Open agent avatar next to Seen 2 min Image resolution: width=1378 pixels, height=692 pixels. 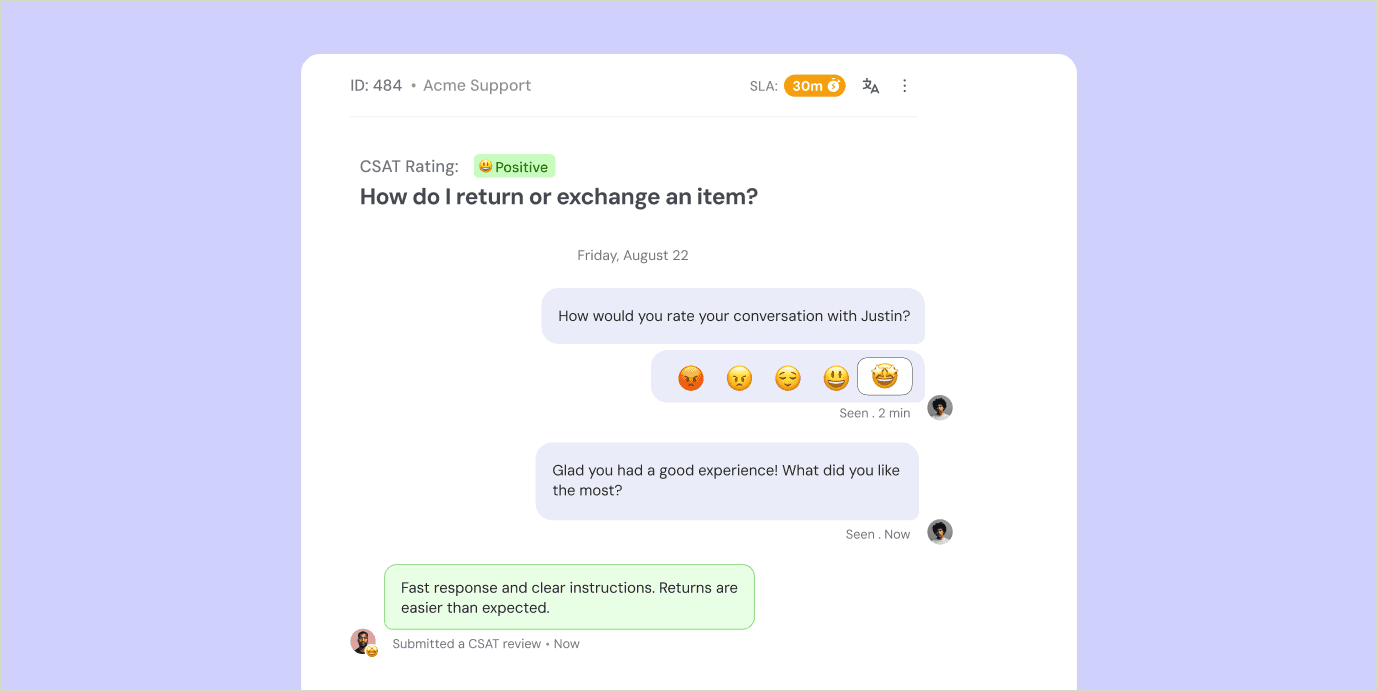[x=940, y=408]
